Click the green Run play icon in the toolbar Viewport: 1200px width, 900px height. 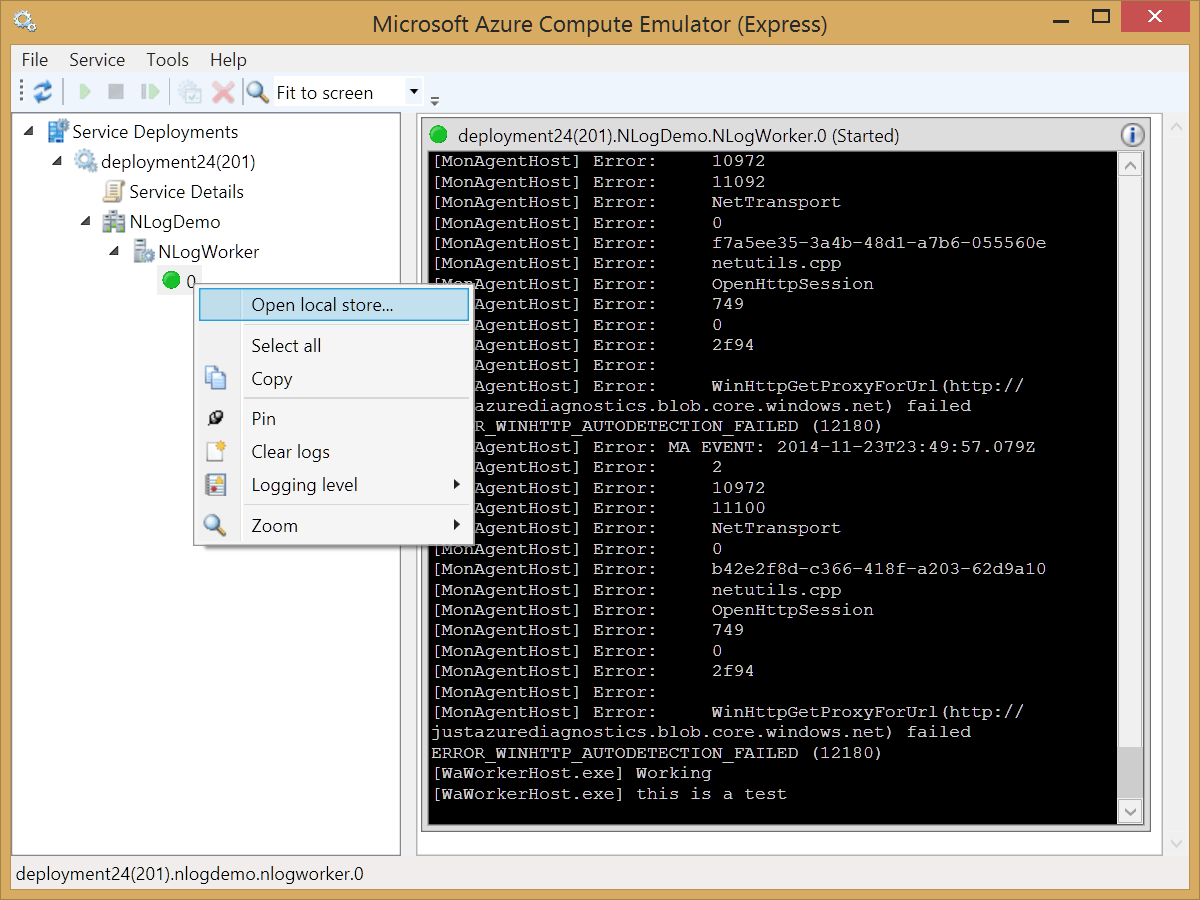pos(85,92)
